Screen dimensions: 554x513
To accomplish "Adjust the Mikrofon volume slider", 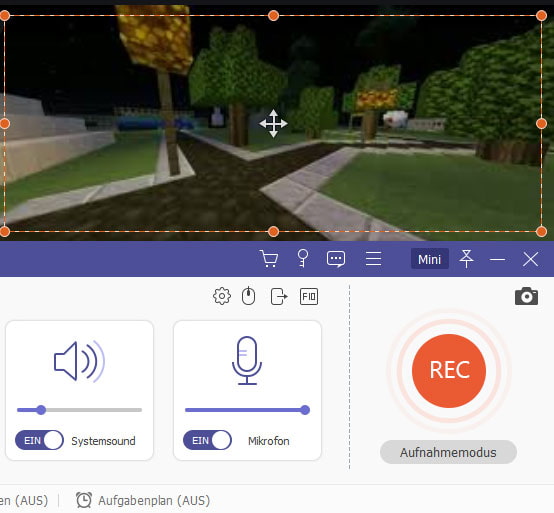I will [247, 410].
